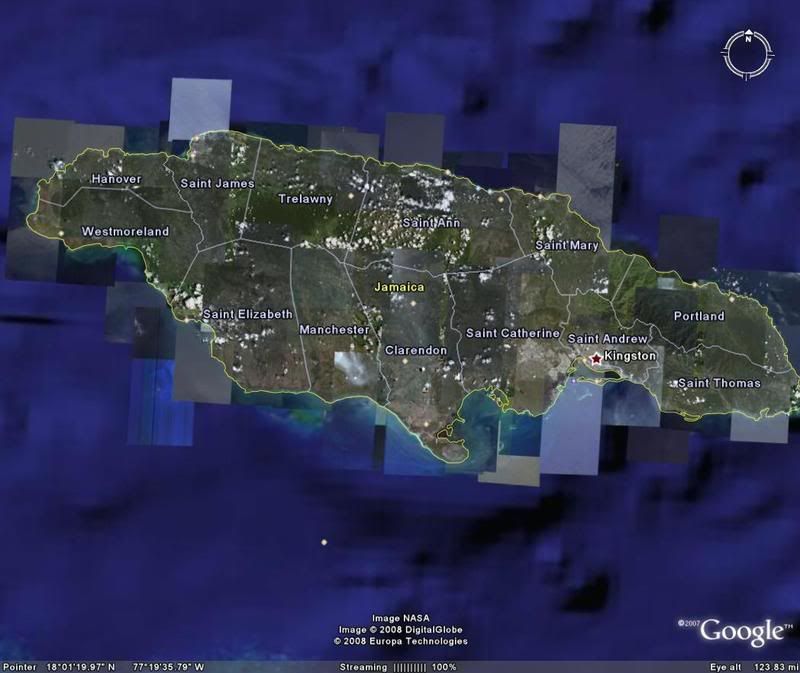Click the Image NASA copyright text
Image resolution: width=800 pixels, height=673 pixels.
(400, 618)
